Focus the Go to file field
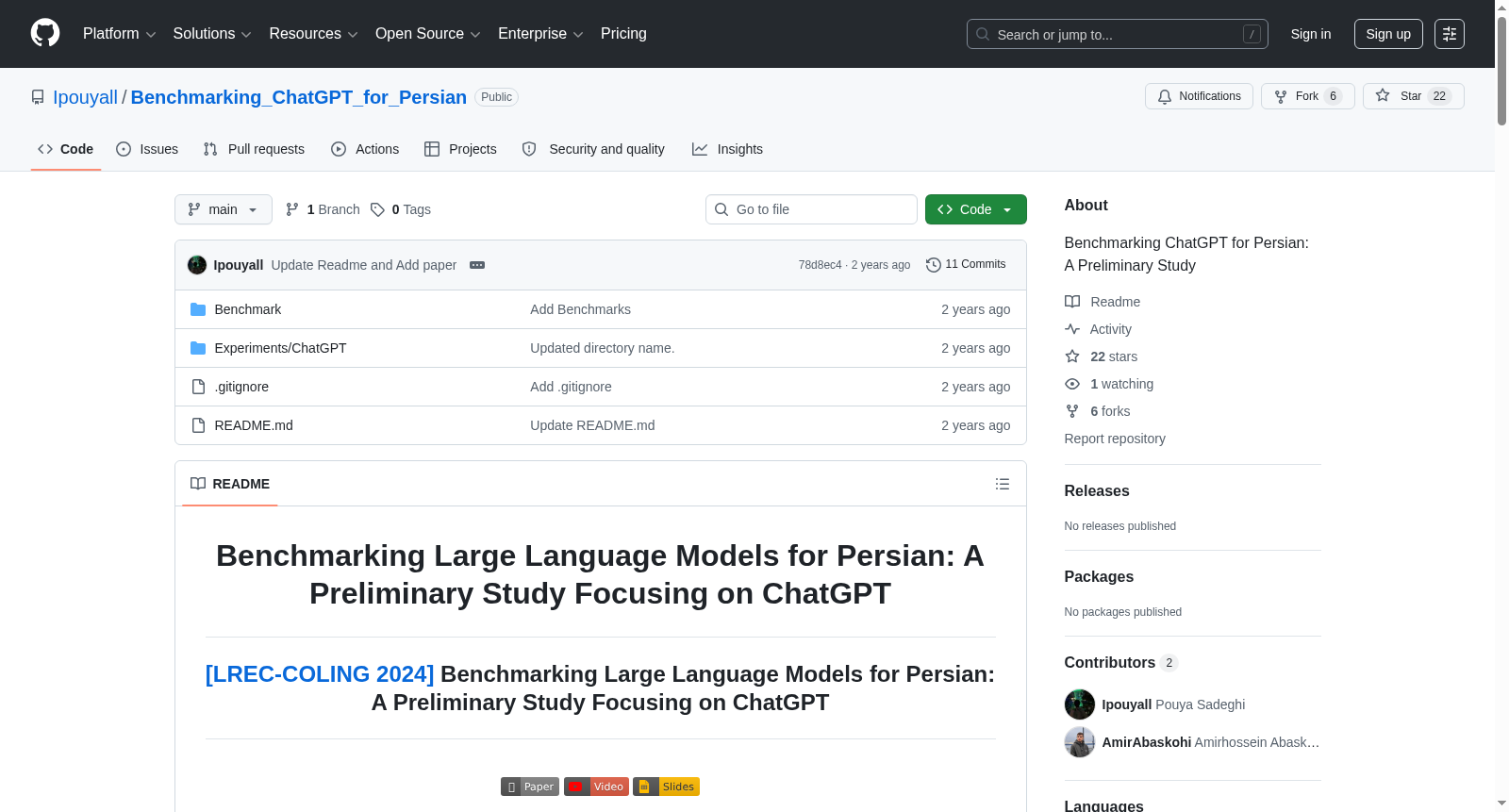The width and height of the screenshot is (1509, 812). coord(811,209)
